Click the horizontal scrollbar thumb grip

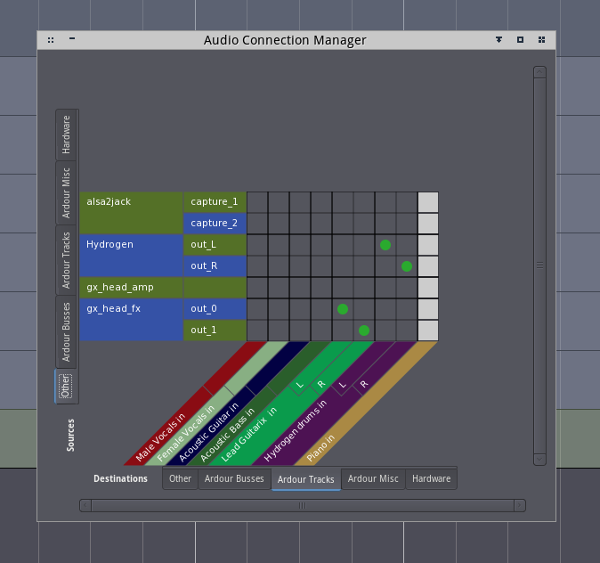click(302, 505)
